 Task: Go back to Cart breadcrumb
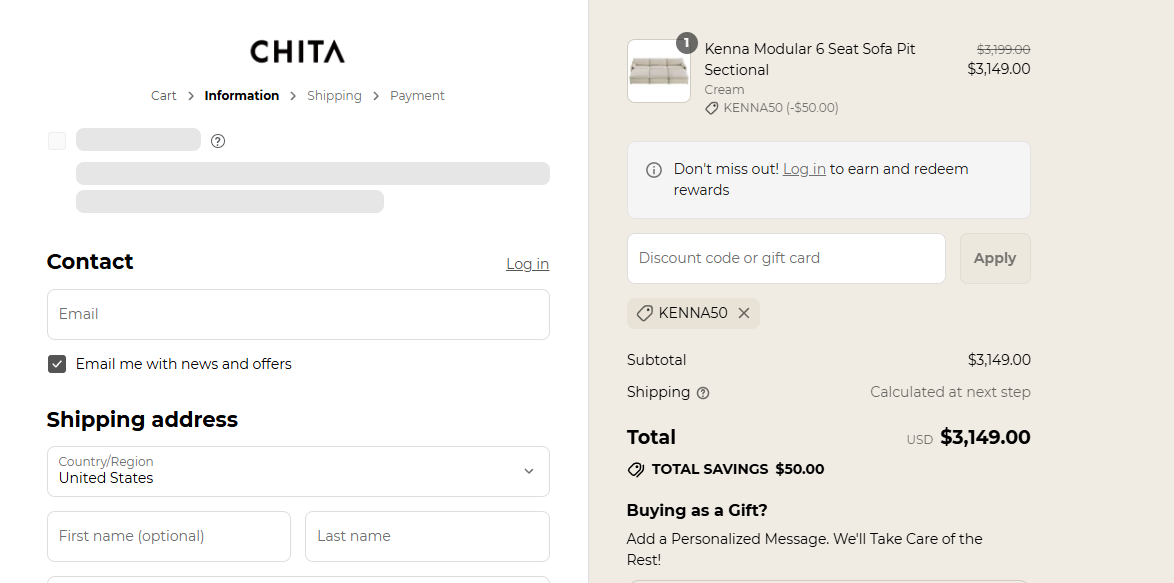(x=163, y=96)
